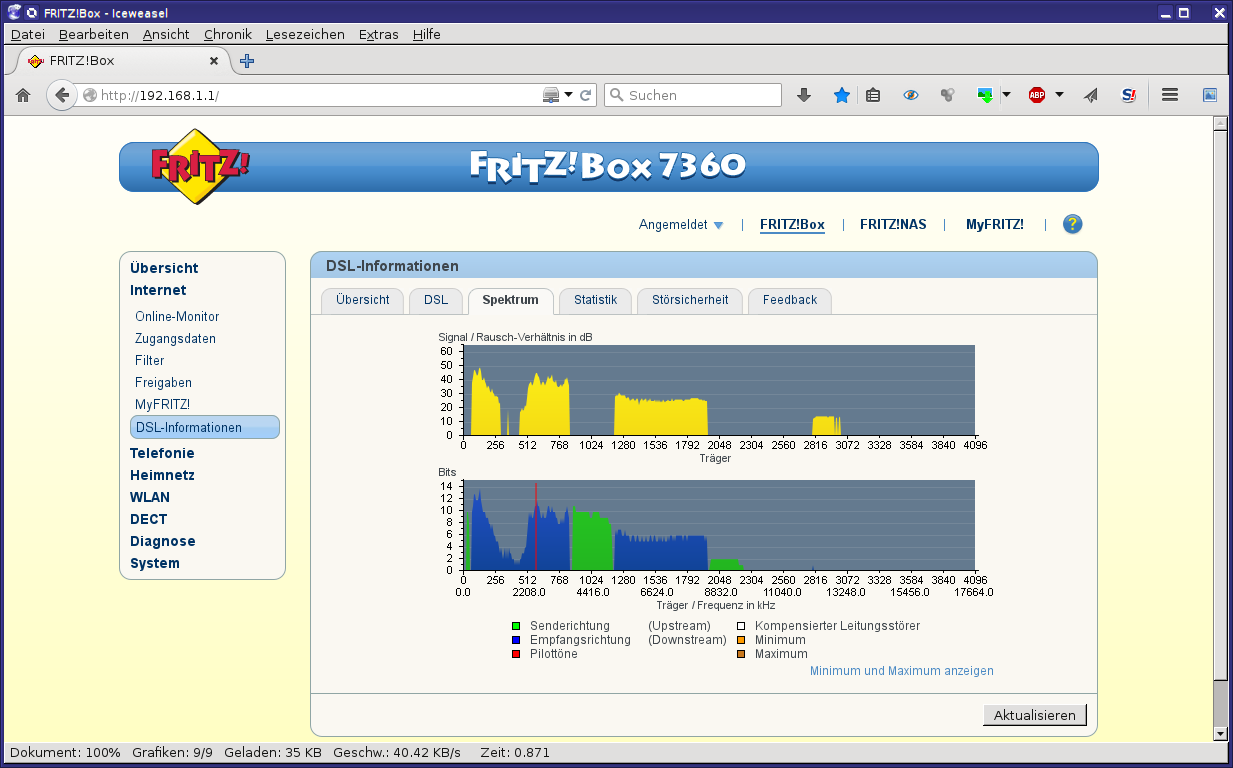Open Internet in the sidebar
Screen dimensions: 1233x768
click(x=158, y=290)
